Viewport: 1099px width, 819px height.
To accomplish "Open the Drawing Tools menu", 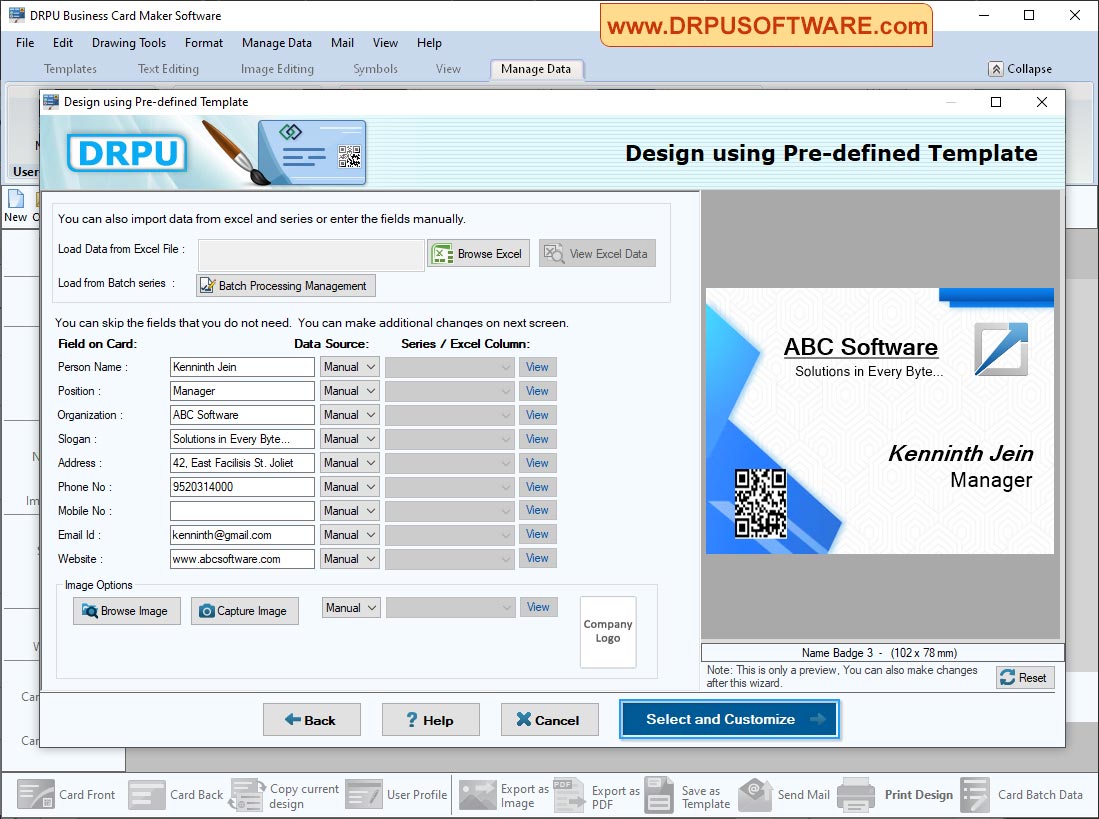I will (x=128, y=43).
